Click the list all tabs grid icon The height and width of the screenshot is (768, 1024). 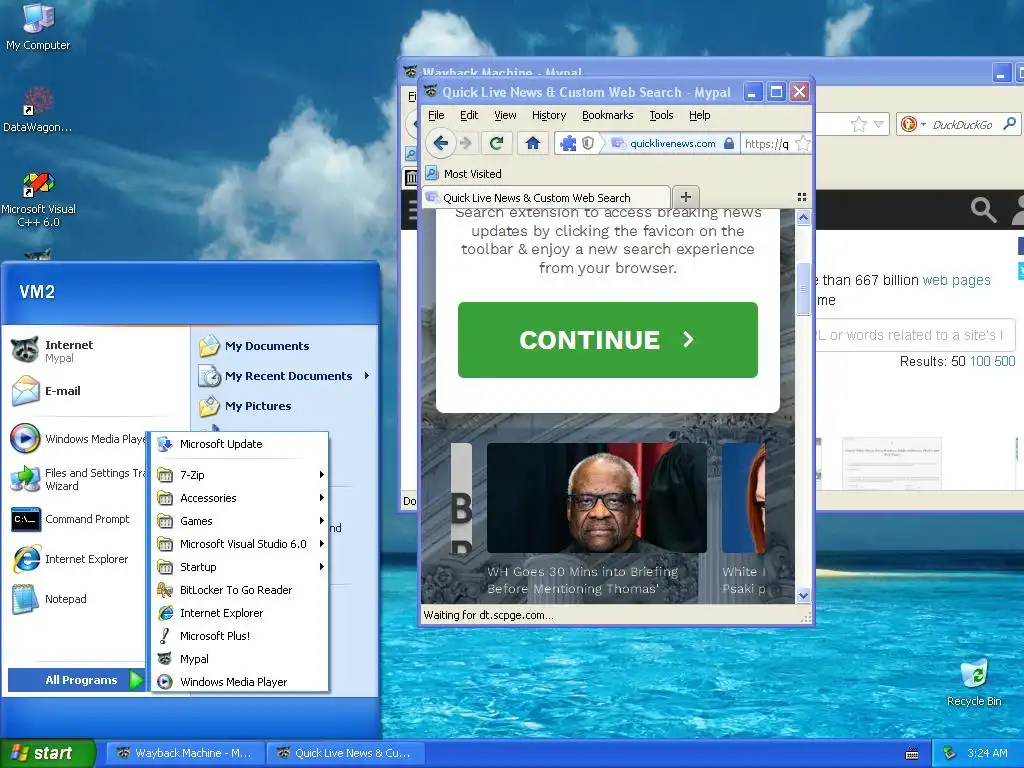[802, 197]
